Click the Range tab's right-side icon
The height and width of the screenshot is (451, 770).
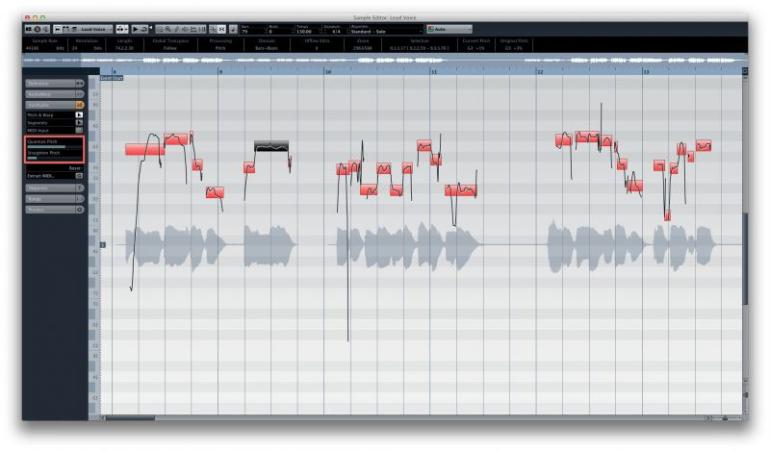(80, 199)
